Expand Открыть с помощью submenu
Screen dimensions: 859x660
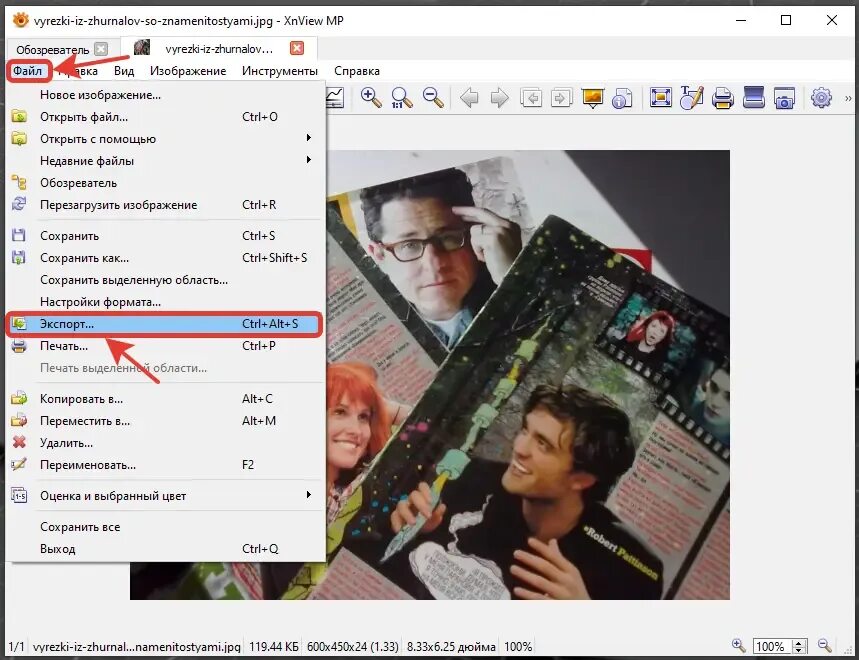tap(164, 139)
